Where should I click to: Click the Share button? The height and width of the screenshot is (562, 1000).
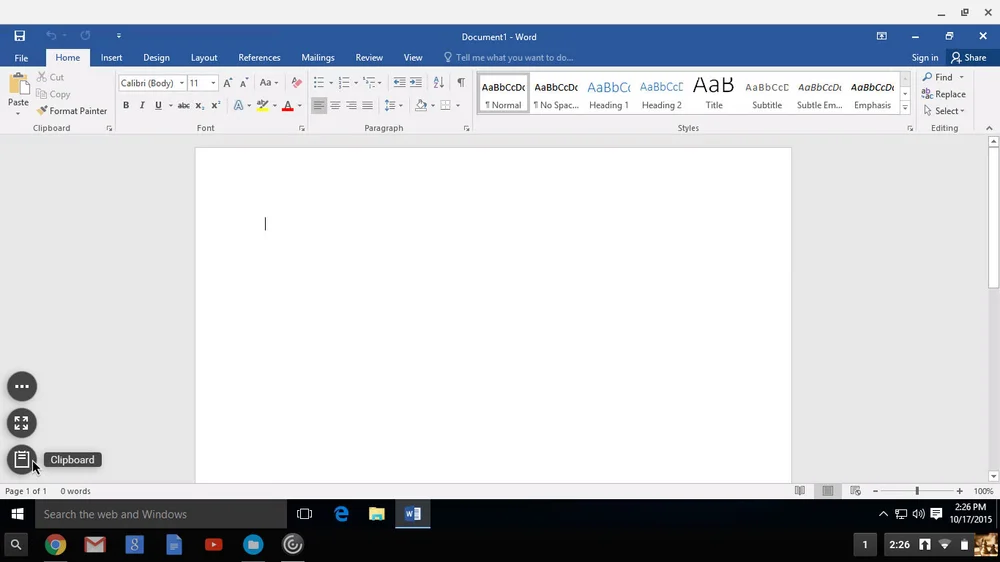tap(969, 57)
